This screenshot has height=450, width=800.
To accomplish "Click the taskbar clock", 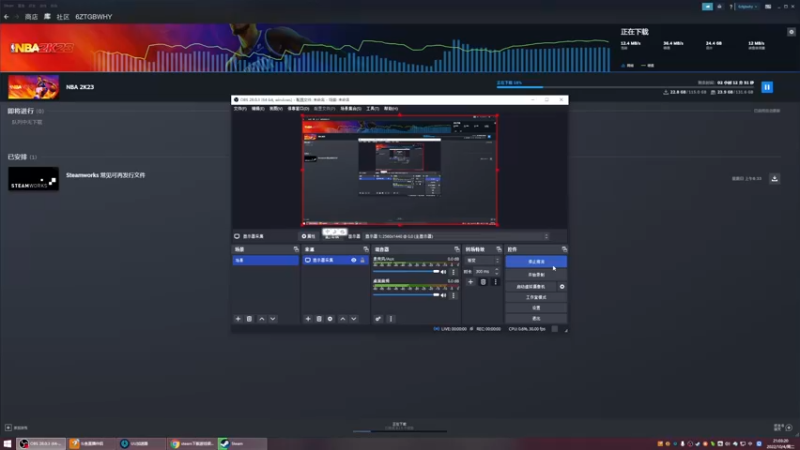I will 781,443.
